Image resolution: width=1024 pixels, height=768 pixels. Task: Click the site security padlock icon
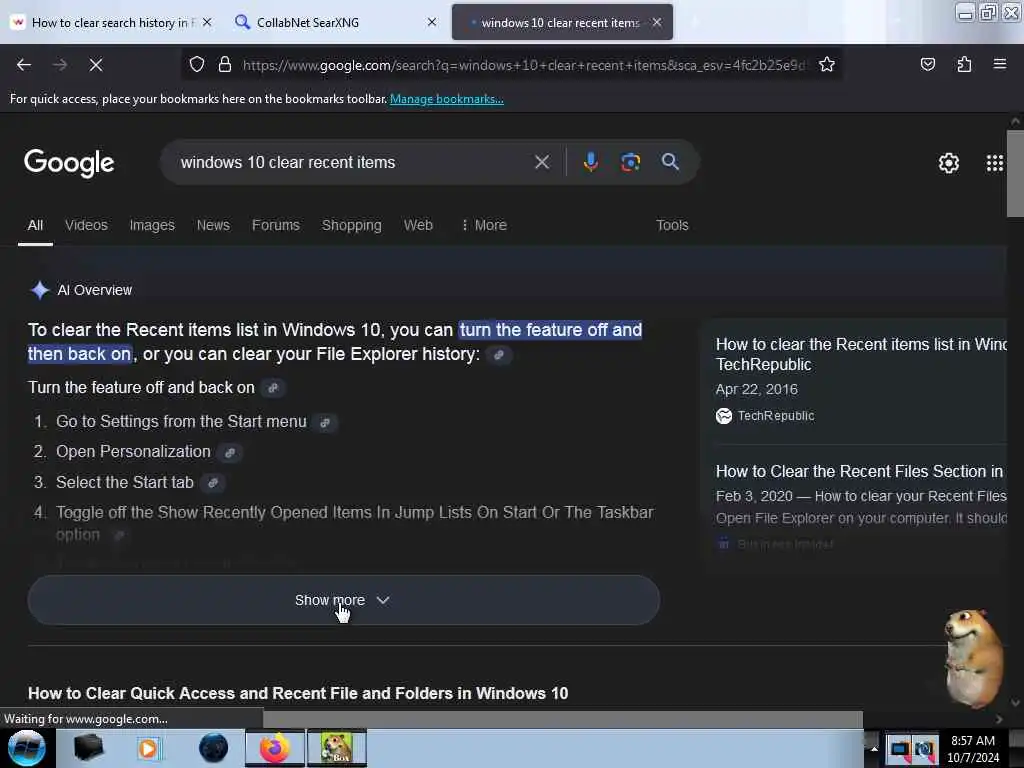225,65
